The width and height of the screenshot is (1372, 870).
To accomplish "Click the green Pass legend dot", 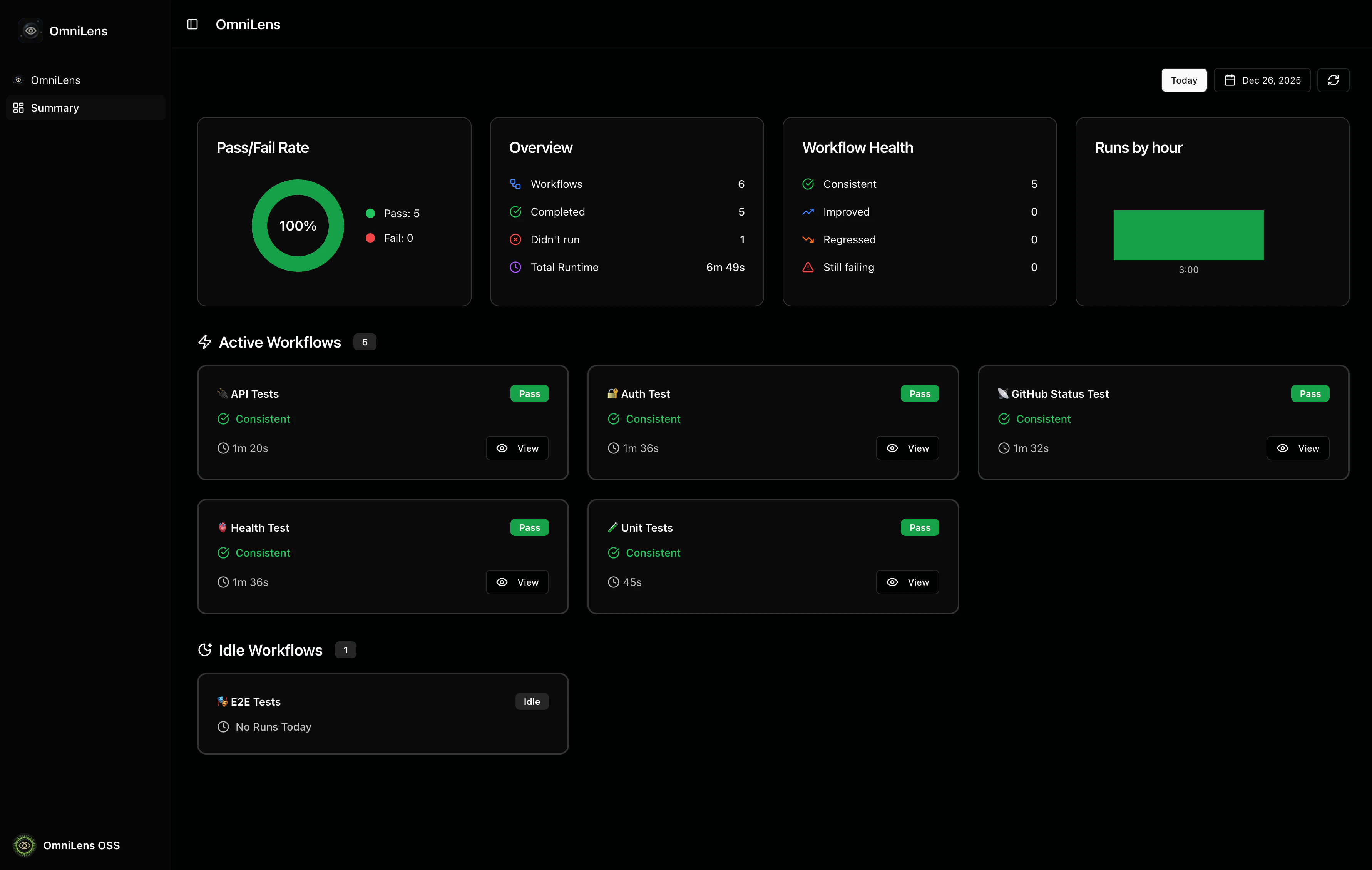I will pyautogui.click(x=370, y=213).
